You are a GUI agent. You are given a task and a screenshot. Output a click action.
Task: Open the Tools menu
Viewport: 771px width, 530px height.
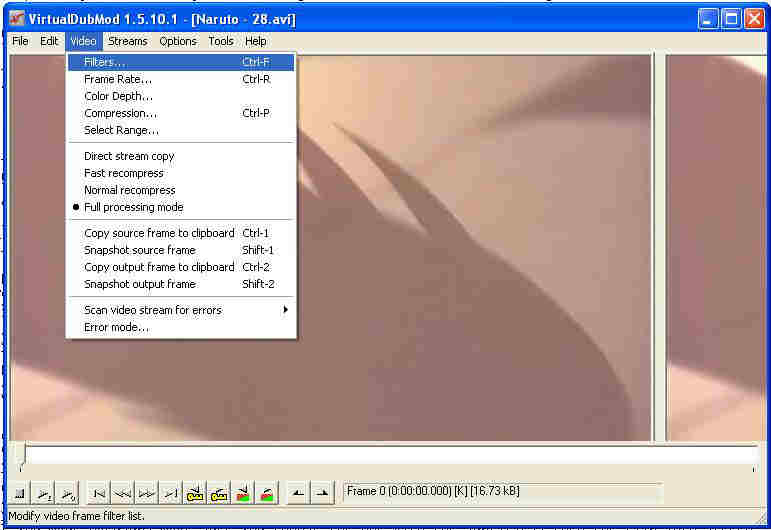coord(221,41)
